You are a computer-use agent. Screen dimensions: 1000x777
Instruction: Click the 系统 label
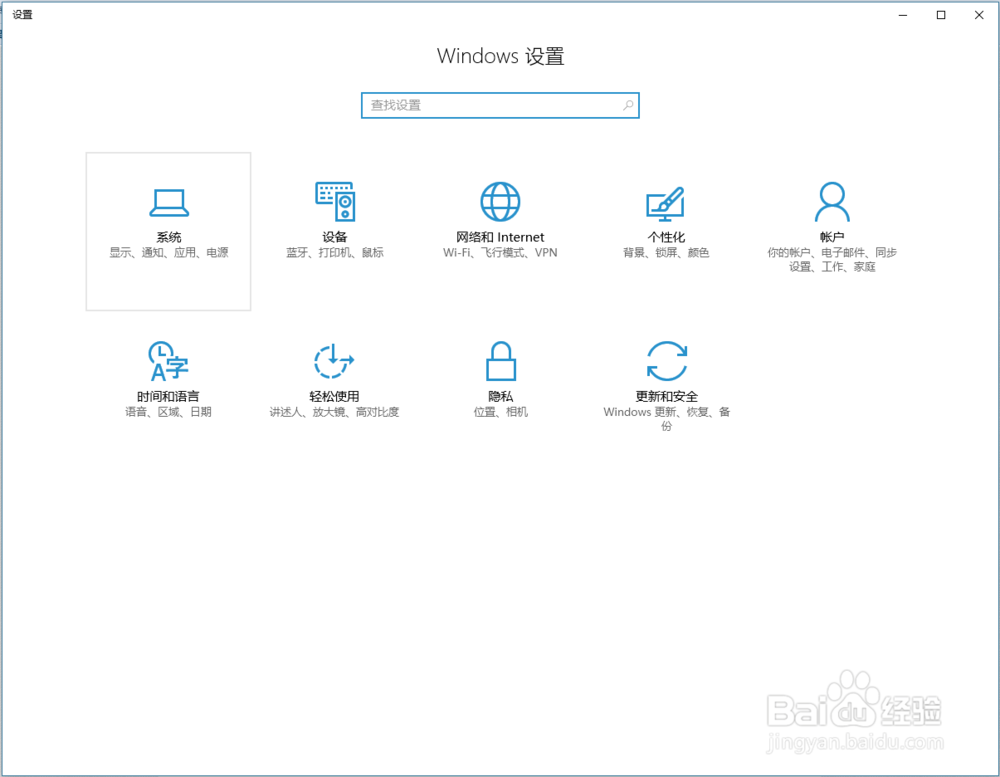tap(169, 237)
